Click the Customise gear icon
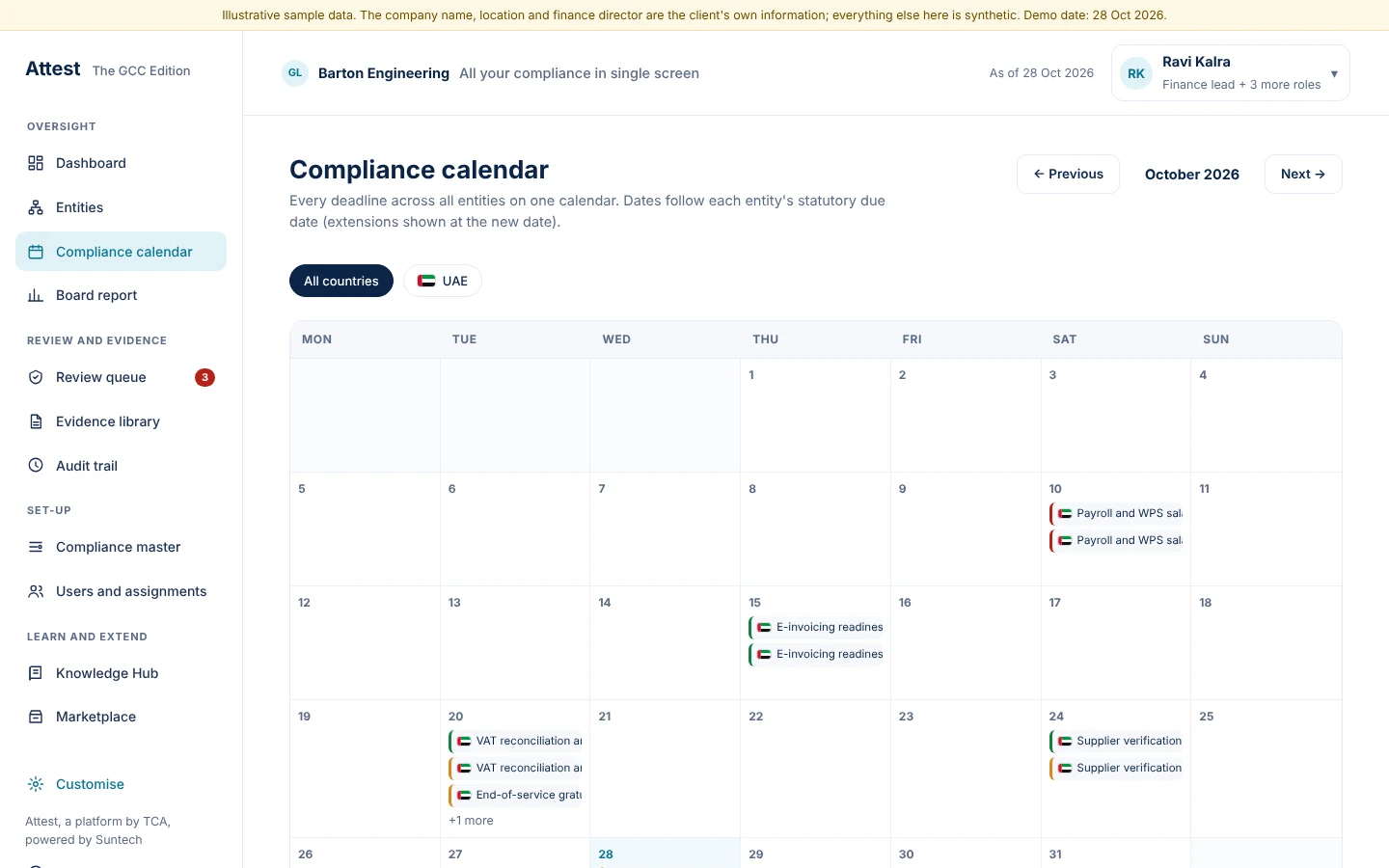 click(x=36, y=784)
